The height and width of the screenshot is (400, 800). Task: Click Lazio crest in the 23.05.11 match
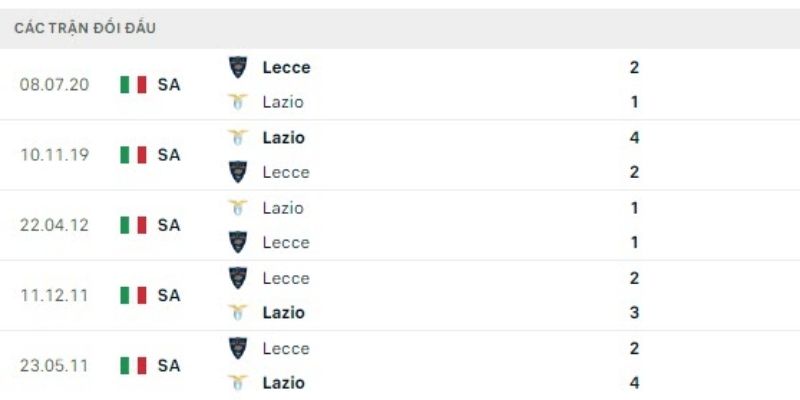click(238, 382)
